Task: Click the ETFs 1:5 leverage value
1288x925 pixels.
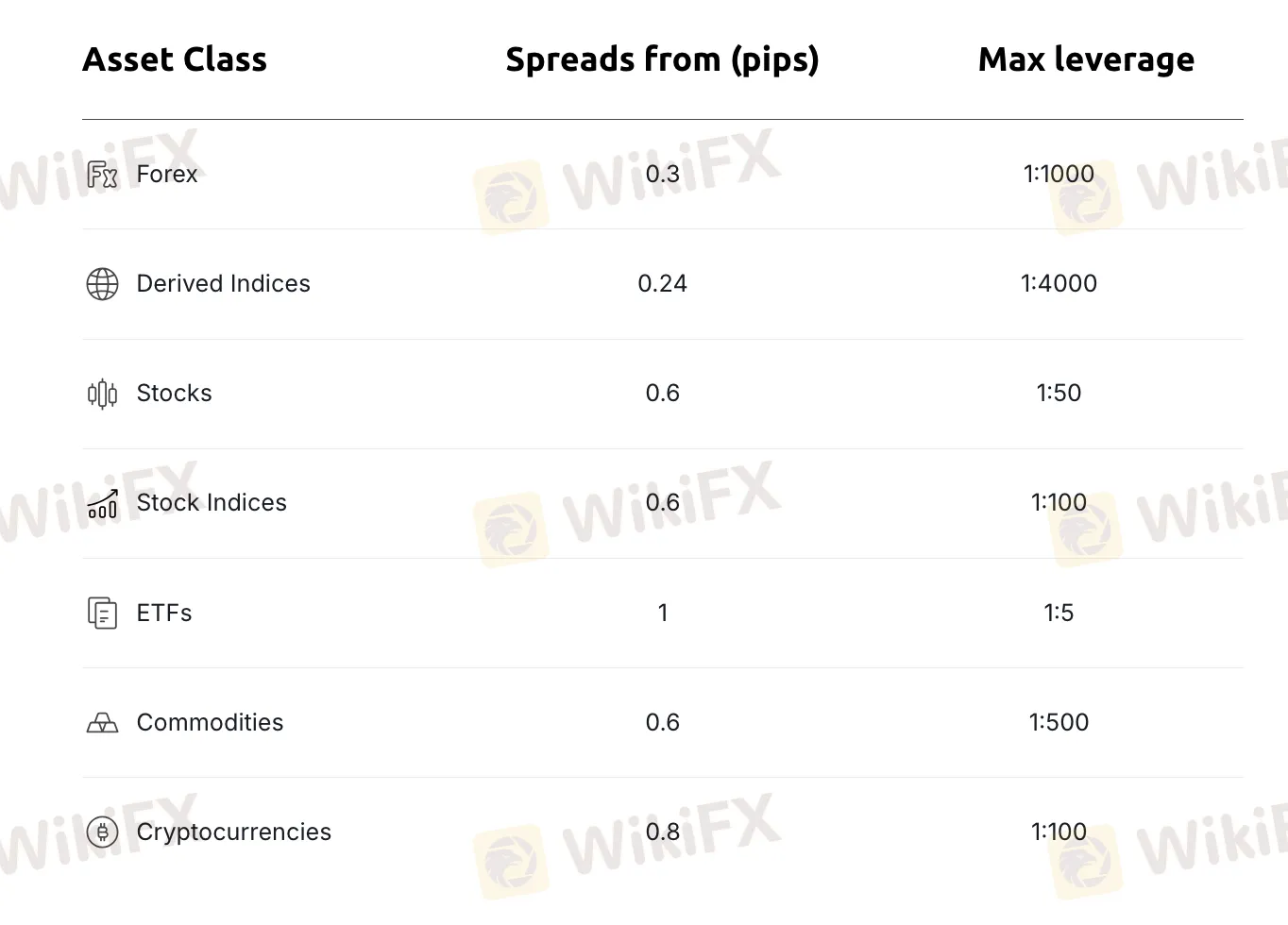Action: point(1059,614)
